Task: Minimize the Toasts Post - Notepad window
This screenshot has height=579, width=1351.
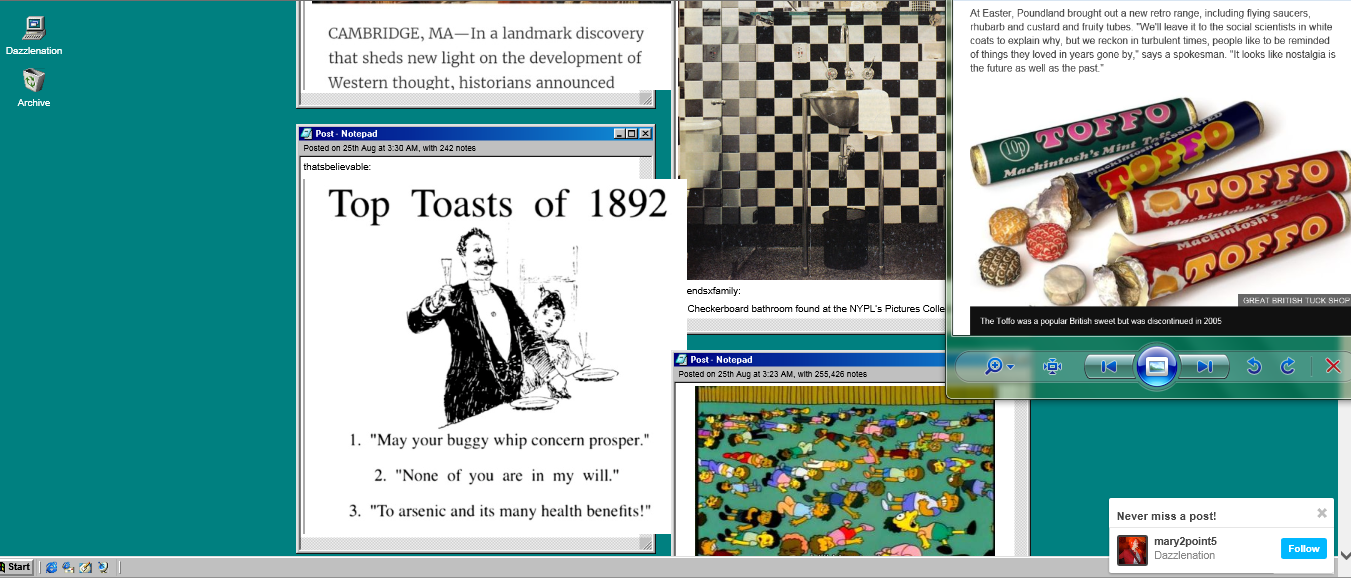Action: (x=620, y=133)
